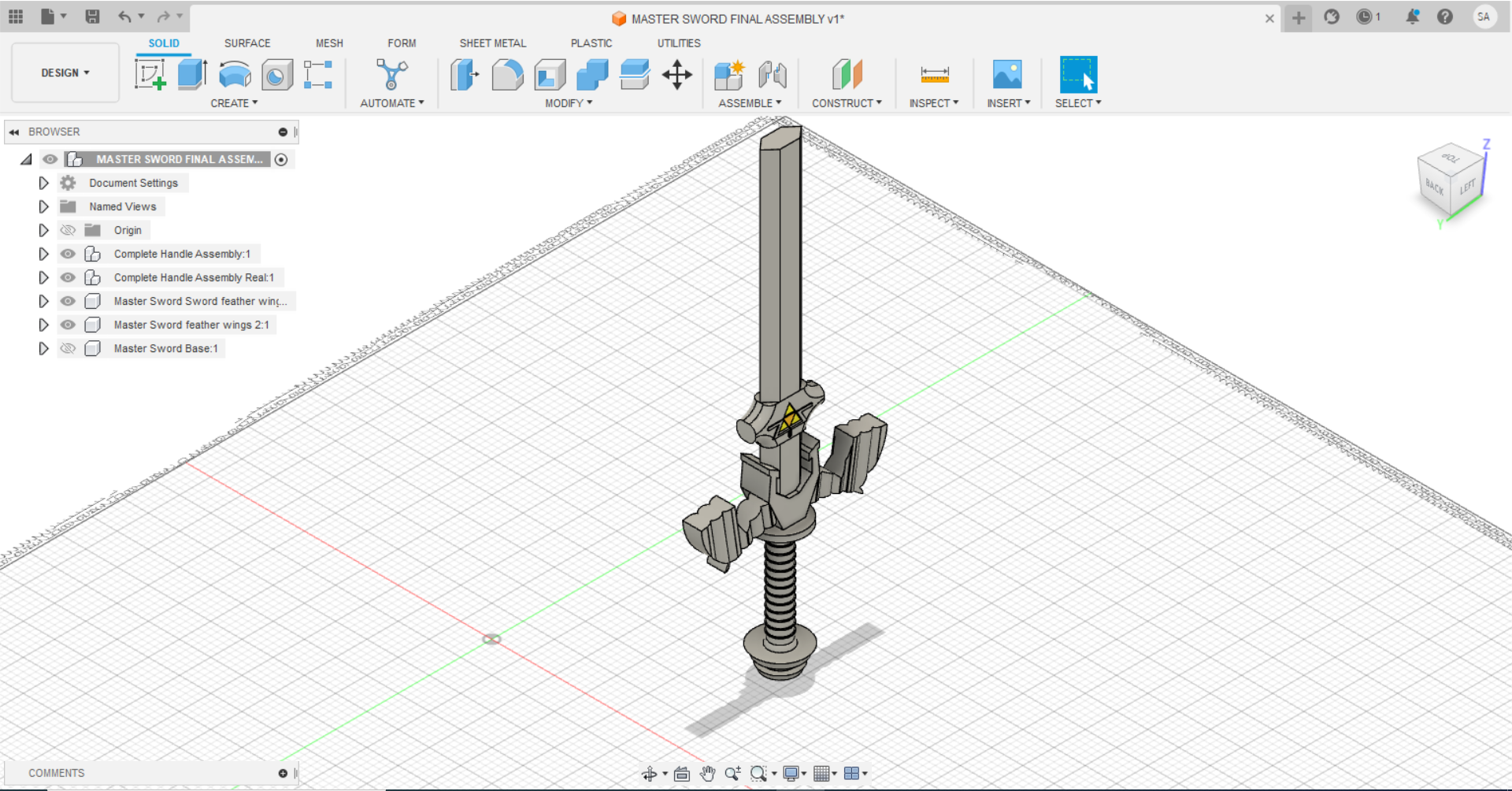Open the CREATE dropdown menu

[234, 103]
